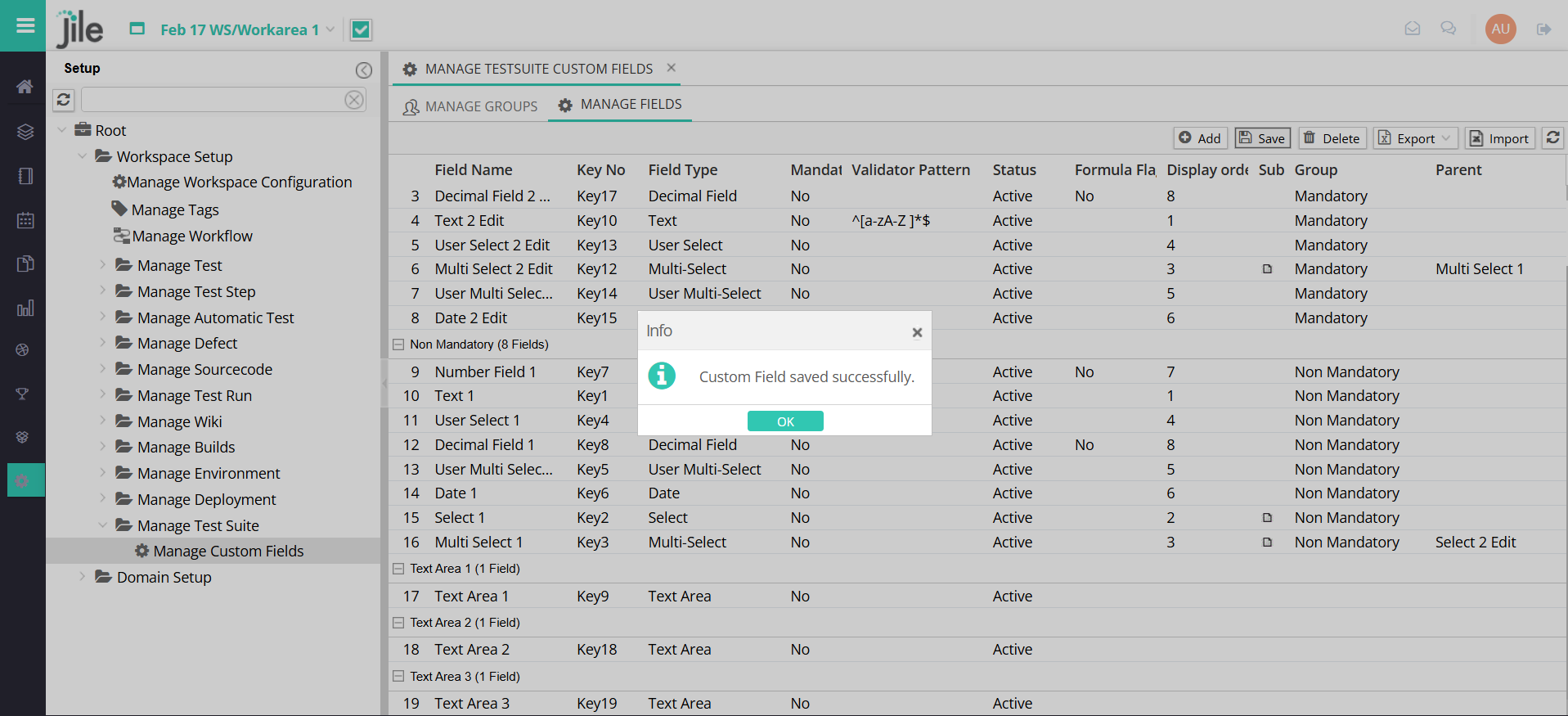Collapse the Setup panel with arrow icon
This screenshot has height=716, width=1568.
coord(364,70)
